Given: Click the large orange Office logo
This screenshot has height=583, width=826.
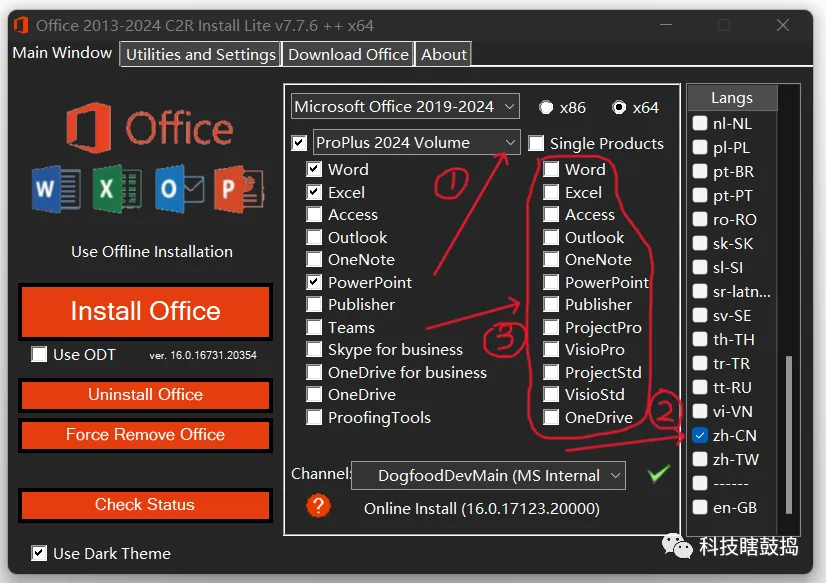Looking at the screenshot, I should click(89, 127).
